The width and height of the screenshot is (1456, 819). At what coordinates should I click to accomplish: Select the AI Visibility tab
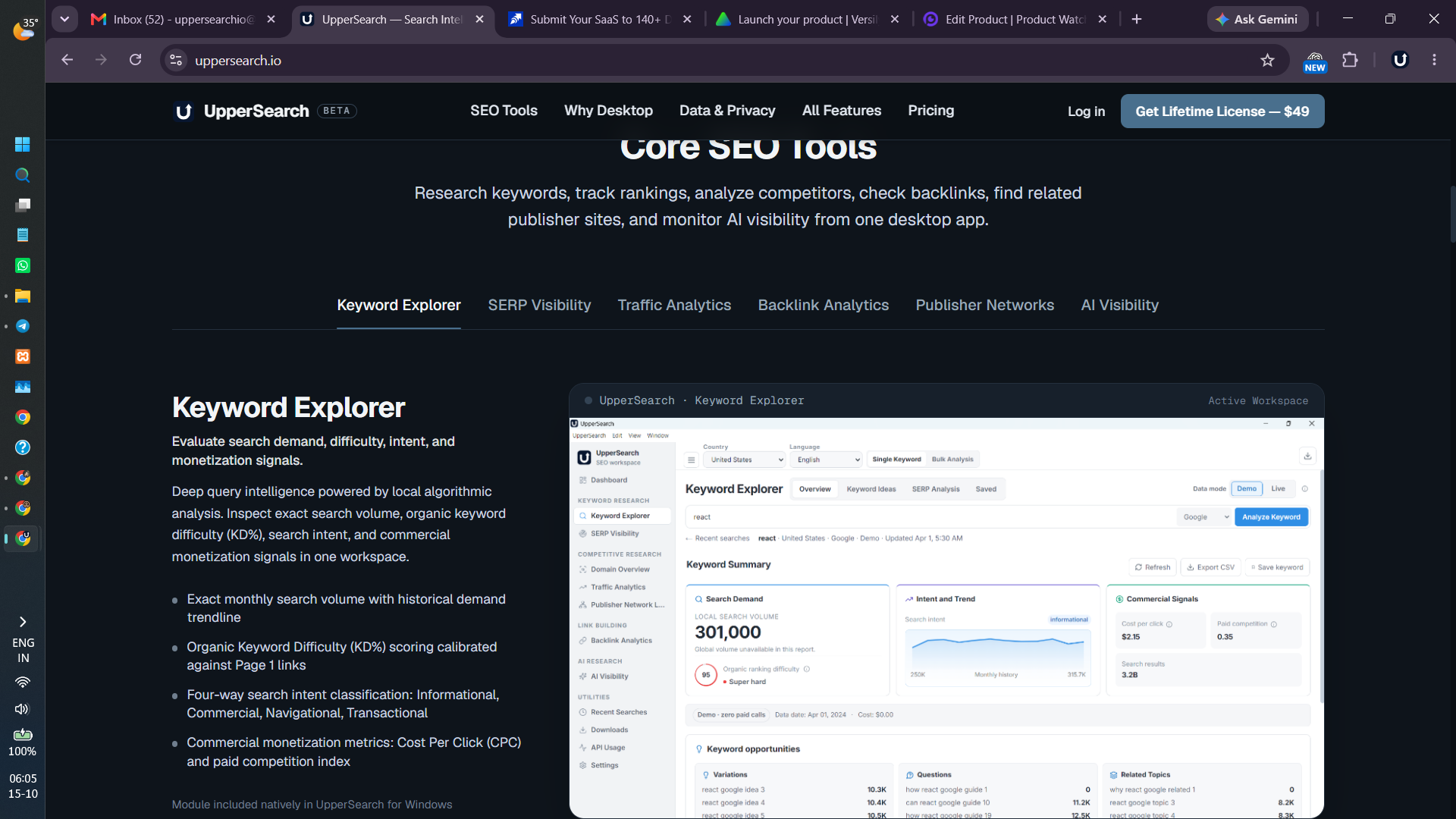click(1119, 305)
